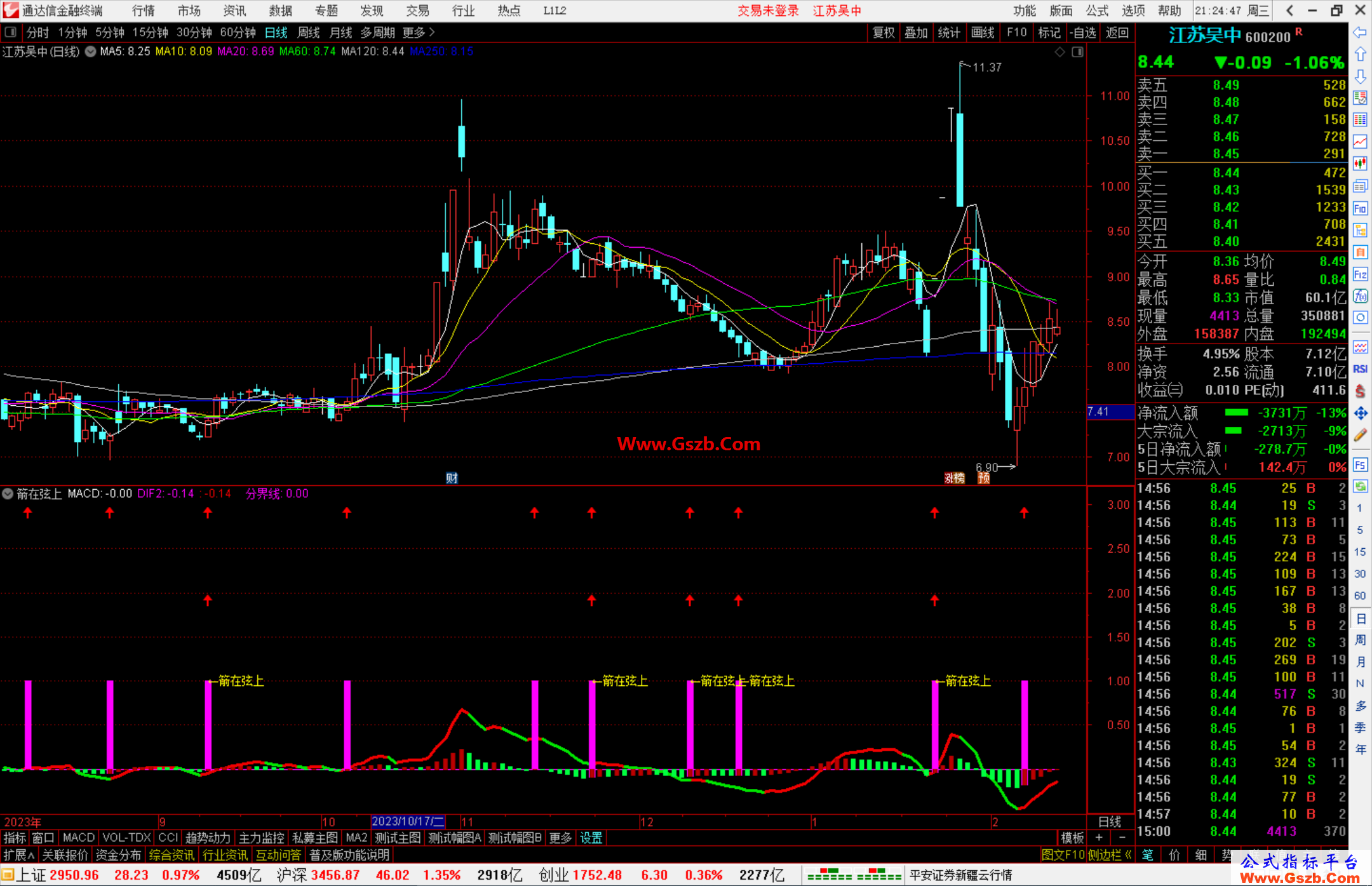Open the F10 company info icon
Viewport: 1372px width, 886px height.
pos(1360,208)
